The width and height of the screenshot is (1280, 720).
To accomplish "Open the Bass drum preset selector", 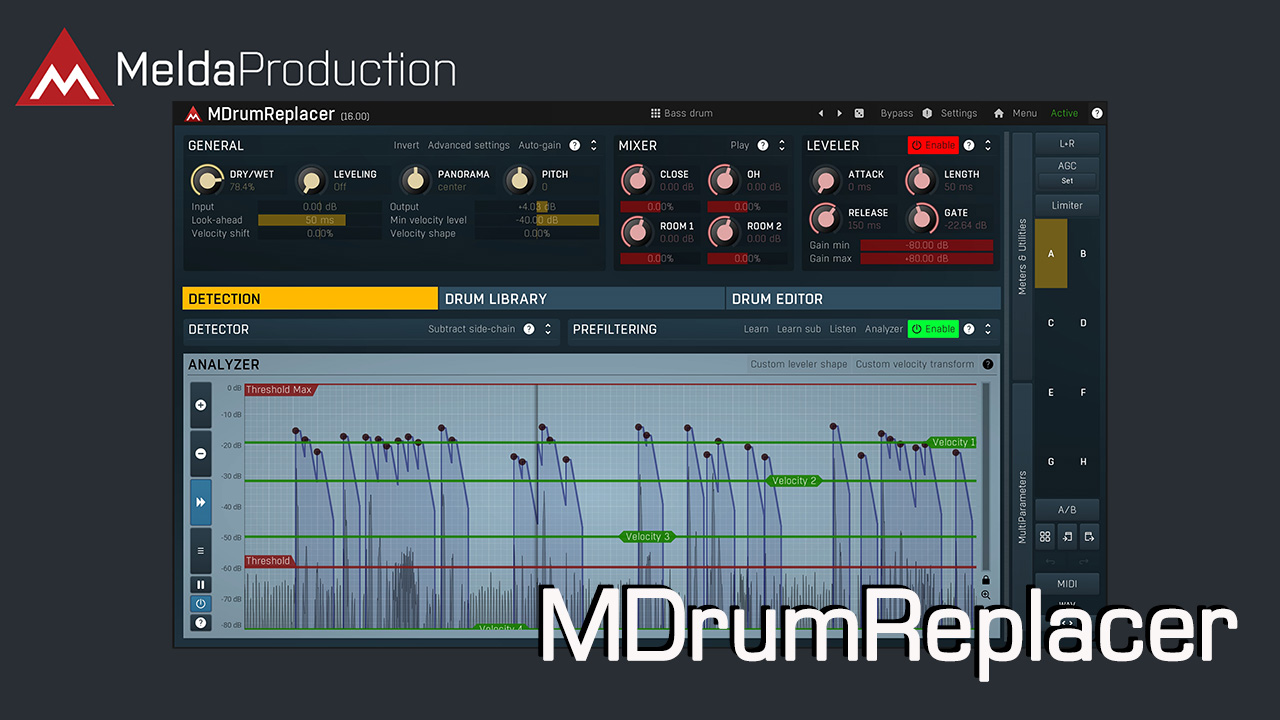I will click(x=683, y=113).
